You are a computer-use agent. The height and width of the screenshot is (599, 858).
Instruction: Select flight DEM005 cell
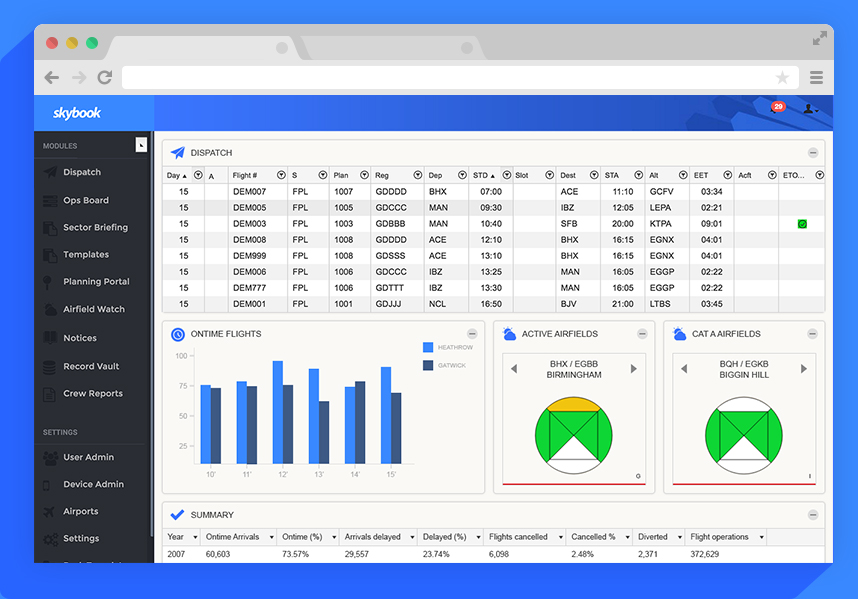(x=250, y=208)
